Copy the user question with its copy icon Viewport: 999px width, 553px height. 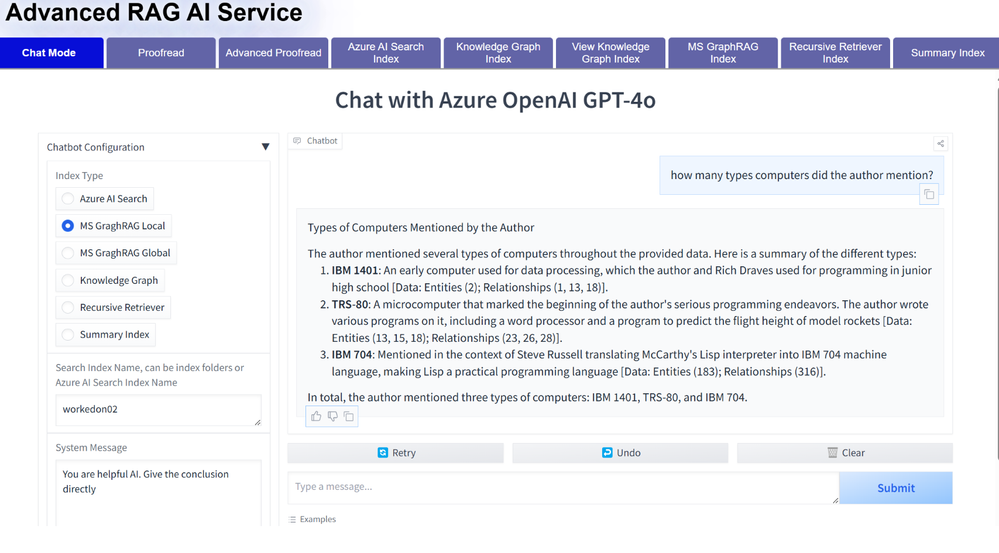(x=929, y=194)
